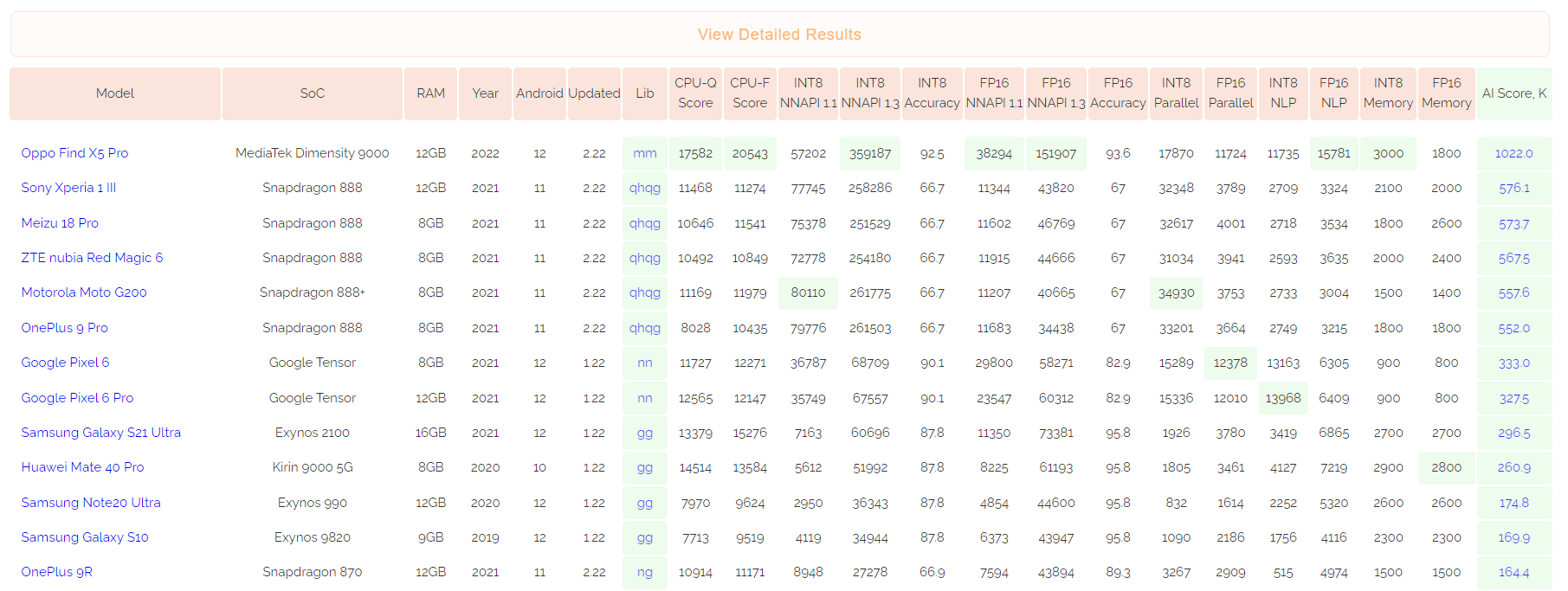The image size is (1568, 591).
Task: Select the highlighted 359187 value cell
Action: (x=870, y=153)
